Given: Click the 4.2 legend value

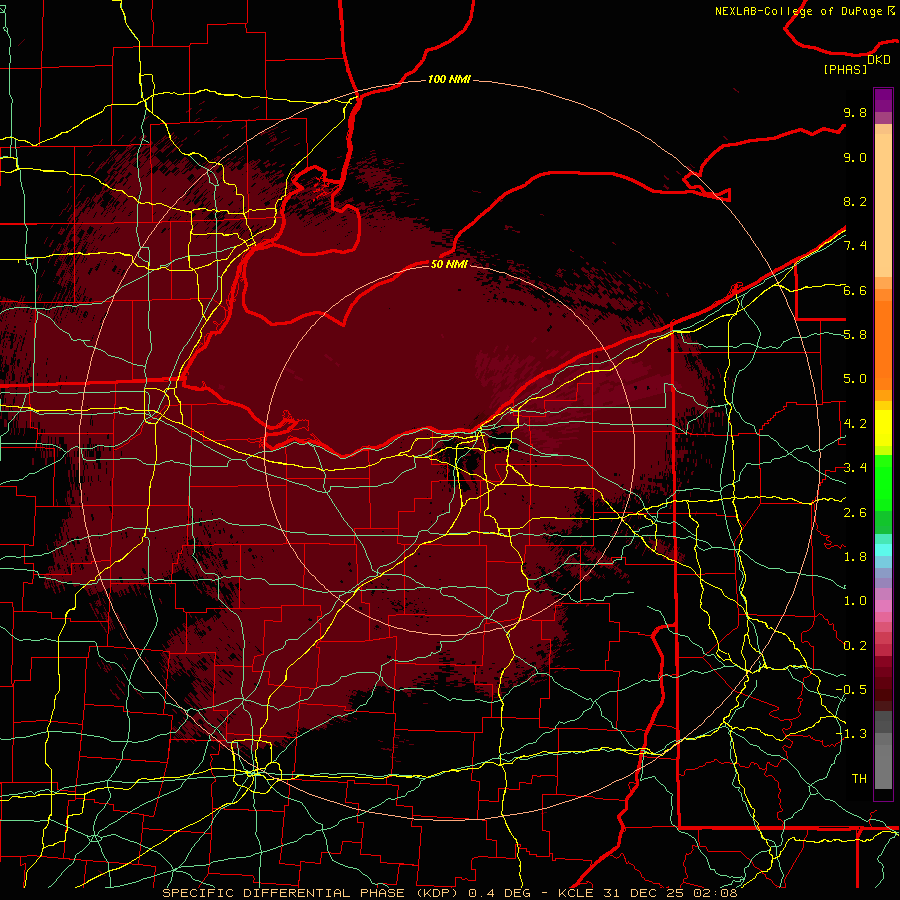Looking at the screenshot, I should tap(855, 424).
